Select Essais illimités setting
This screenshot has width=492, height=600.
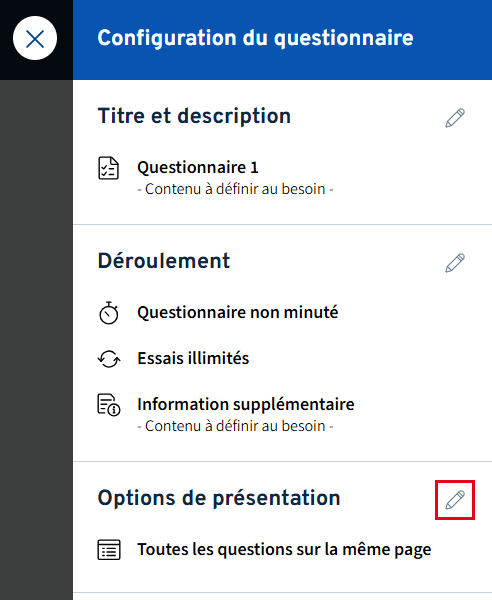click(x=193, y=359)
